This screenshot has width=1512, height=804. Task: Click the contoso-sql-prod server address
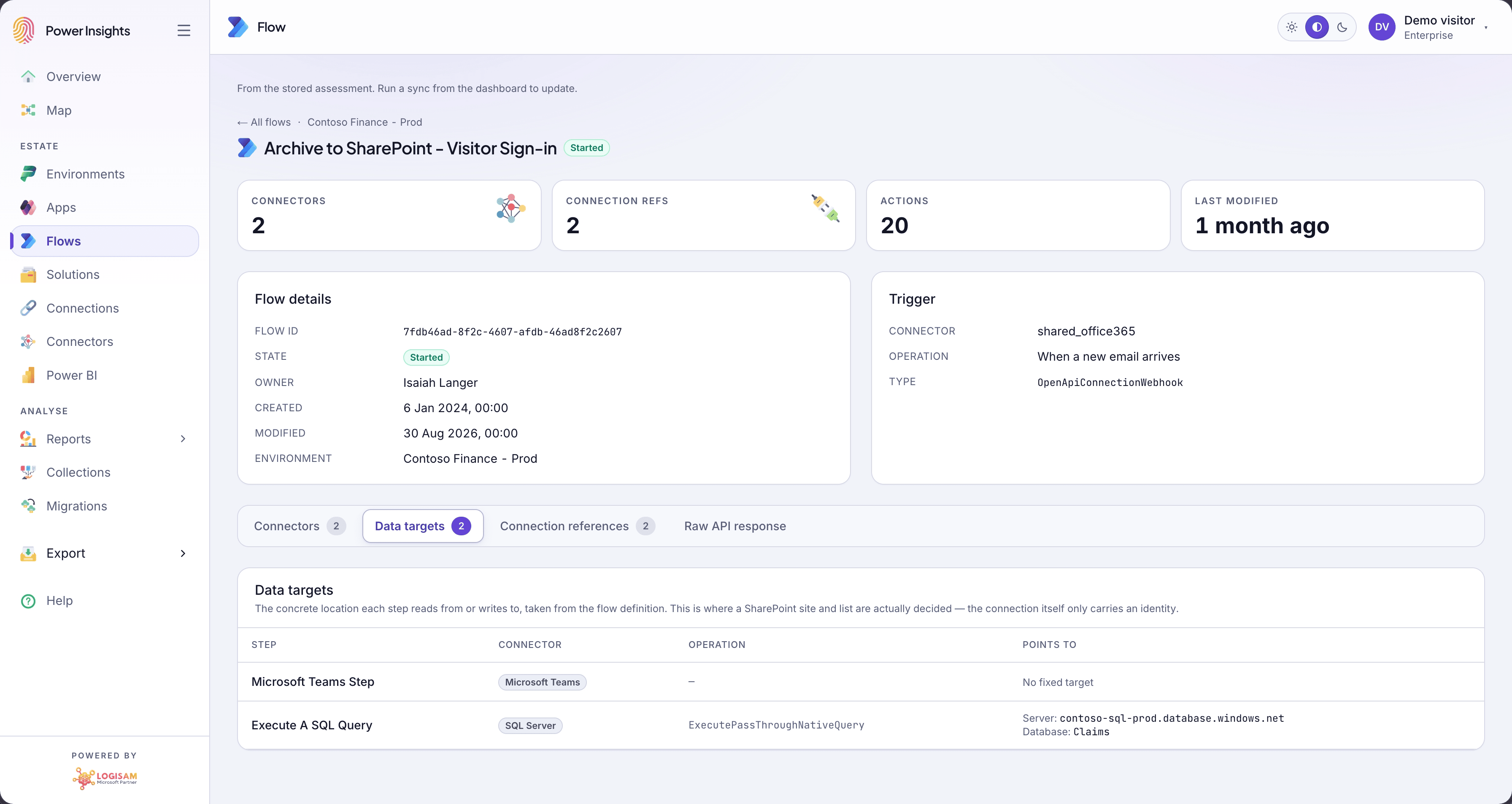(1172, 718)
